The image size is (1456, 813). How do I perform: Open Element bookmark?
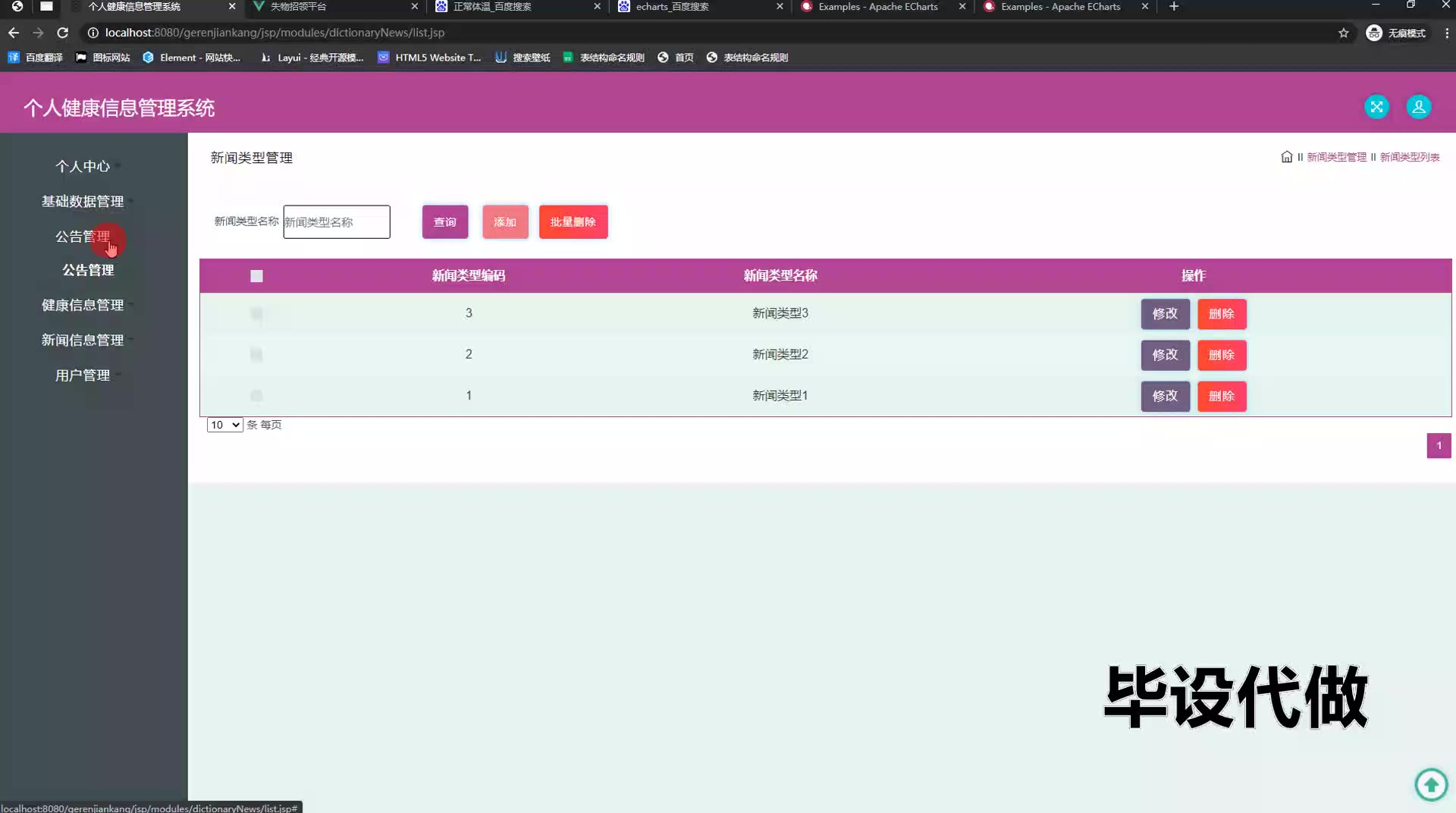pyautogui.click(x=191, y=58)
